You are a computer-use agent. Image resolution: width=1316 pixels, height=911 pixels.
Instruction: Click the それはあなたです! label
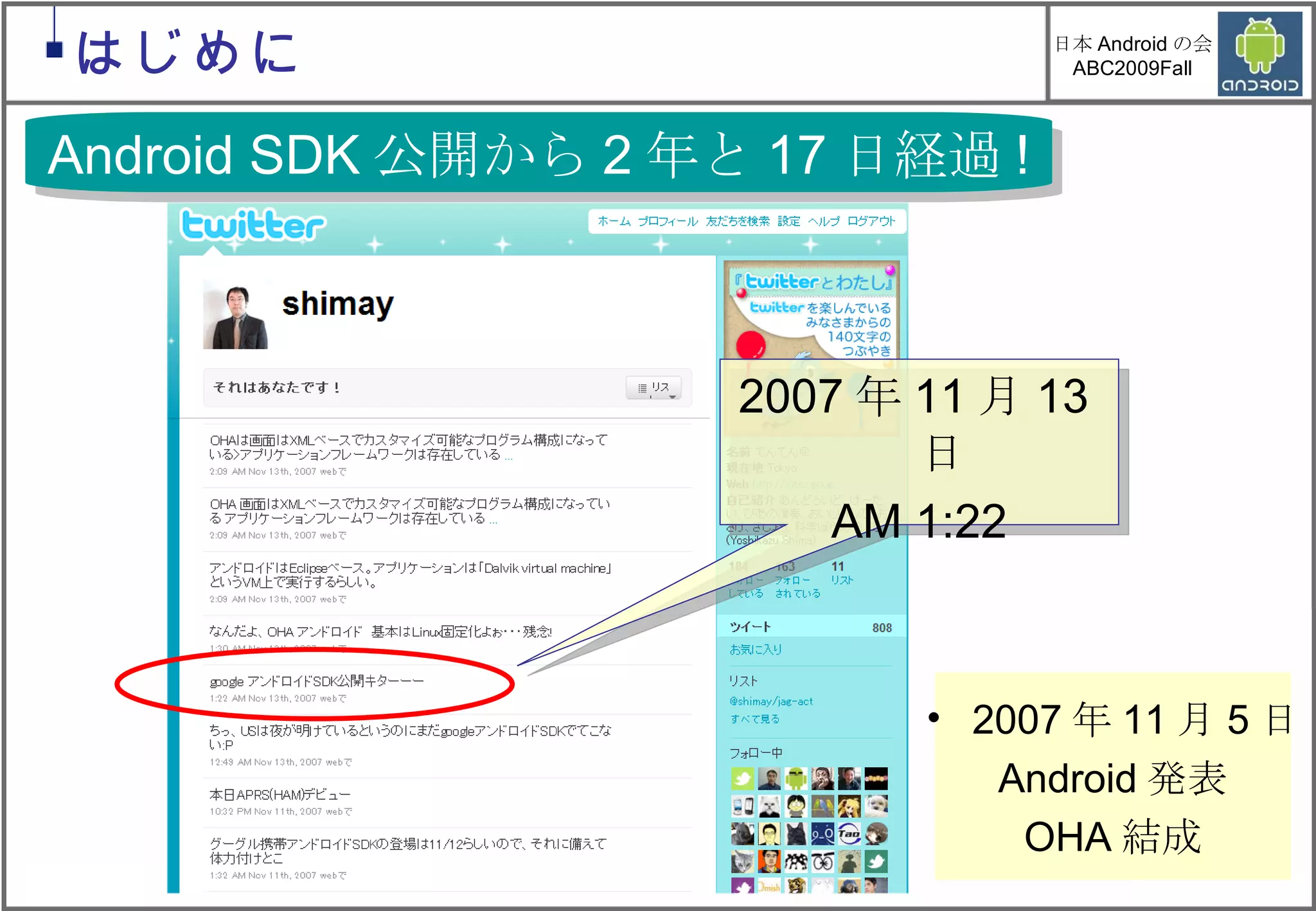coord(276,387)
